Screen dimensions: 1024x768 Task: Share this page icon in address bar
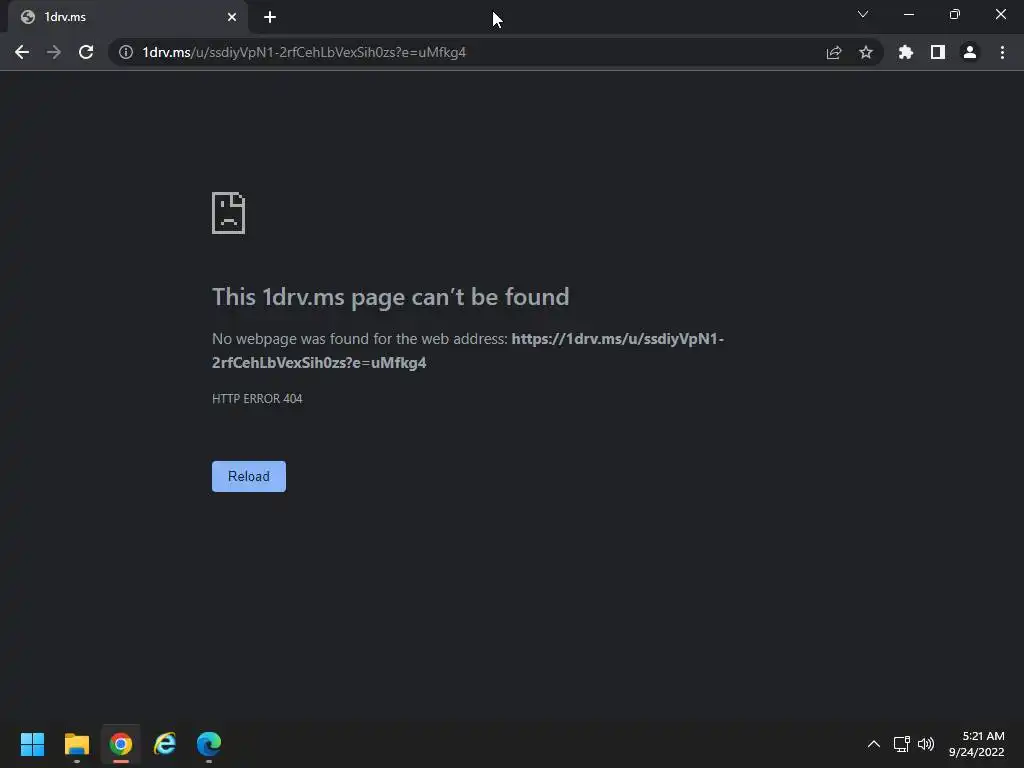click(x=834, y=52)
